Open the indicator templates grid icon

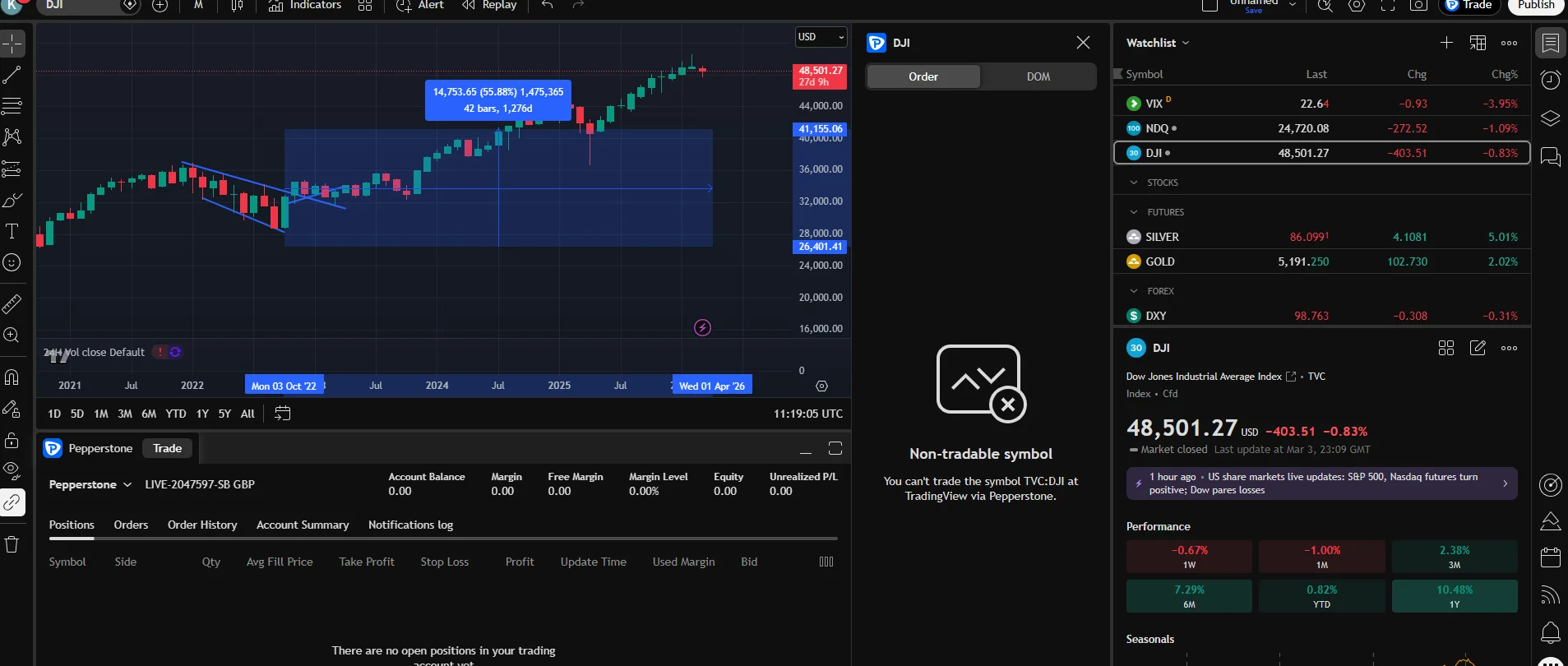coord(365,6)
